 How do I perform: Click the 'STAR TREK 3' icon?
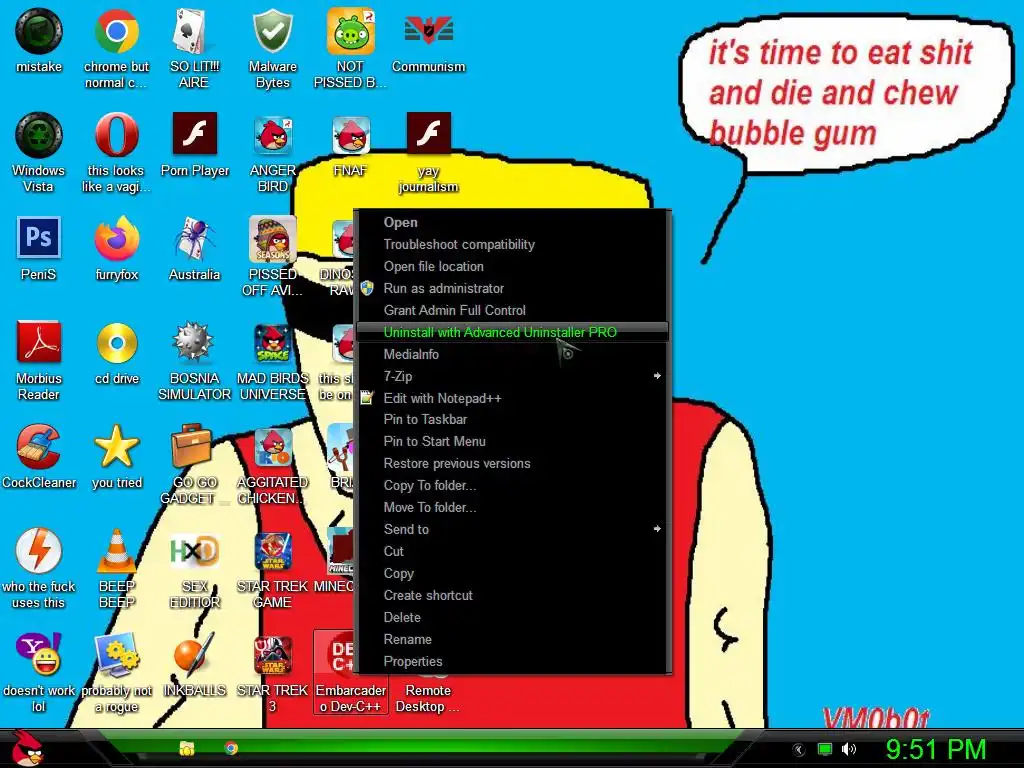272,654
